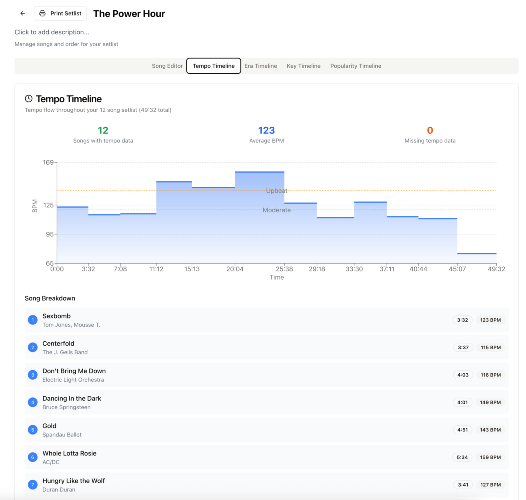Click the number 1 badge for Sexbomb

coord(33,320)
